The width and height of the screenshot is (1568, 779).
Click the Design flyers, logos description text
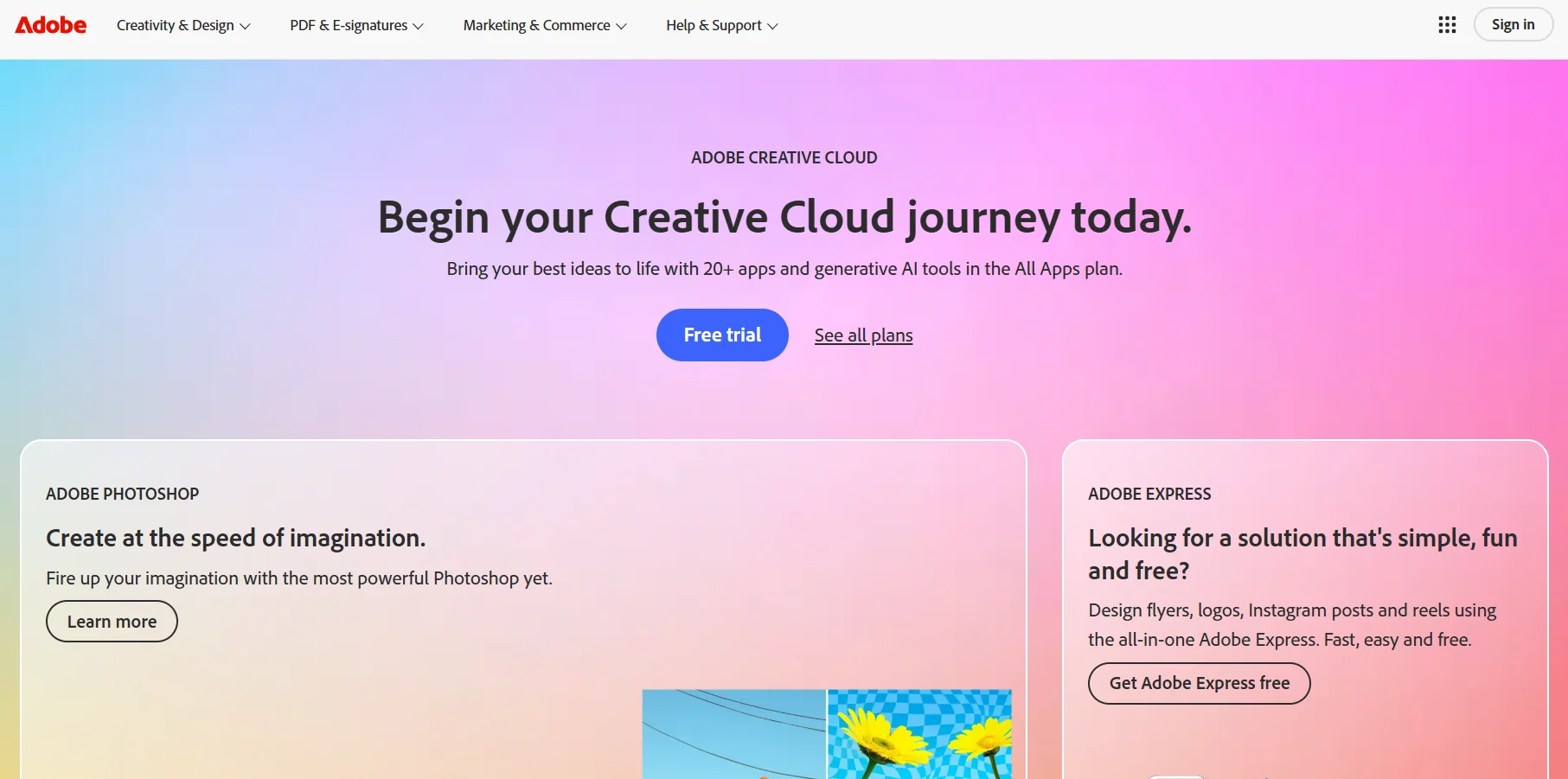pos(1292,625)
